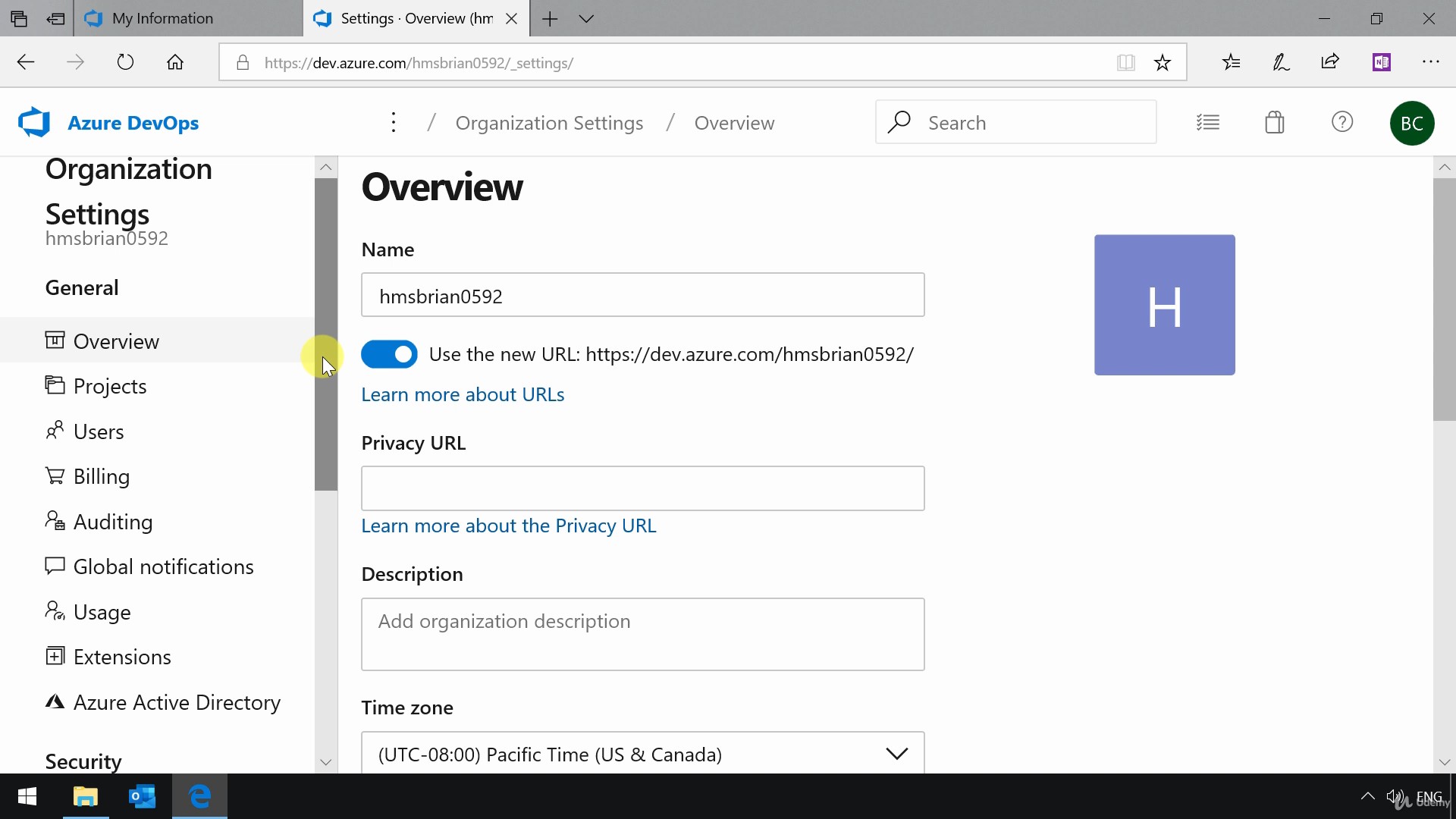The height and width of the screenshot is (819, 1456).
Task: Click the Users icon in sidebar
Action: coord(55,430)
